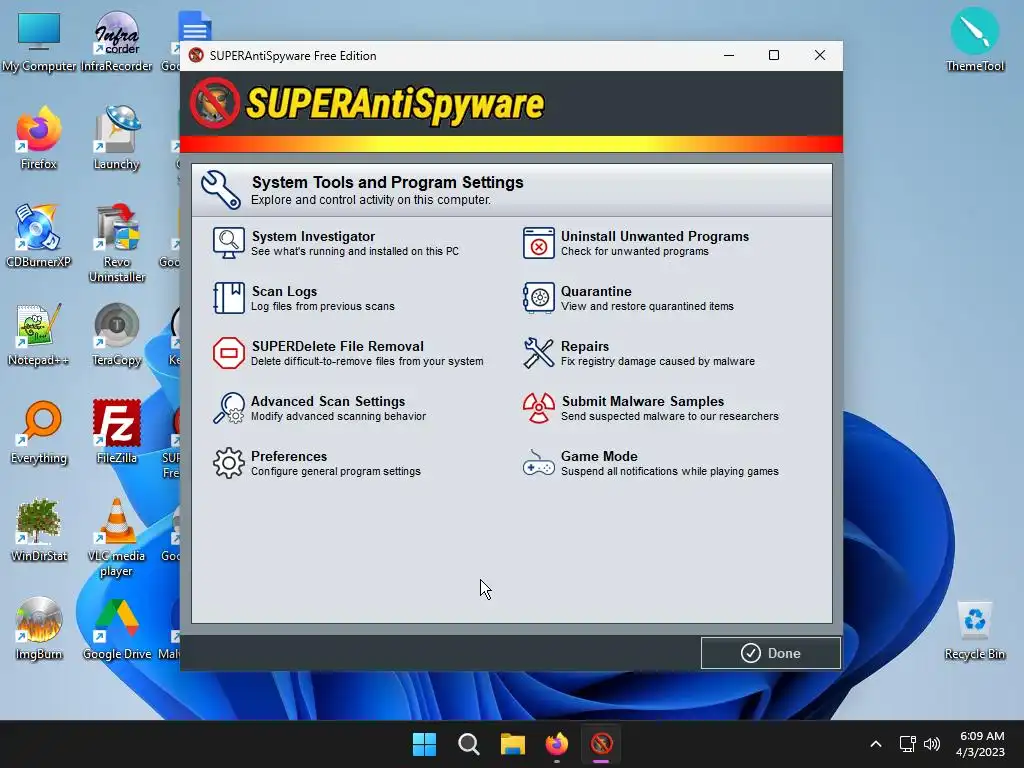Click 'Suspend all notifications while playing games' text
The height and width of the screenshot is (768, 1024).
669,471
